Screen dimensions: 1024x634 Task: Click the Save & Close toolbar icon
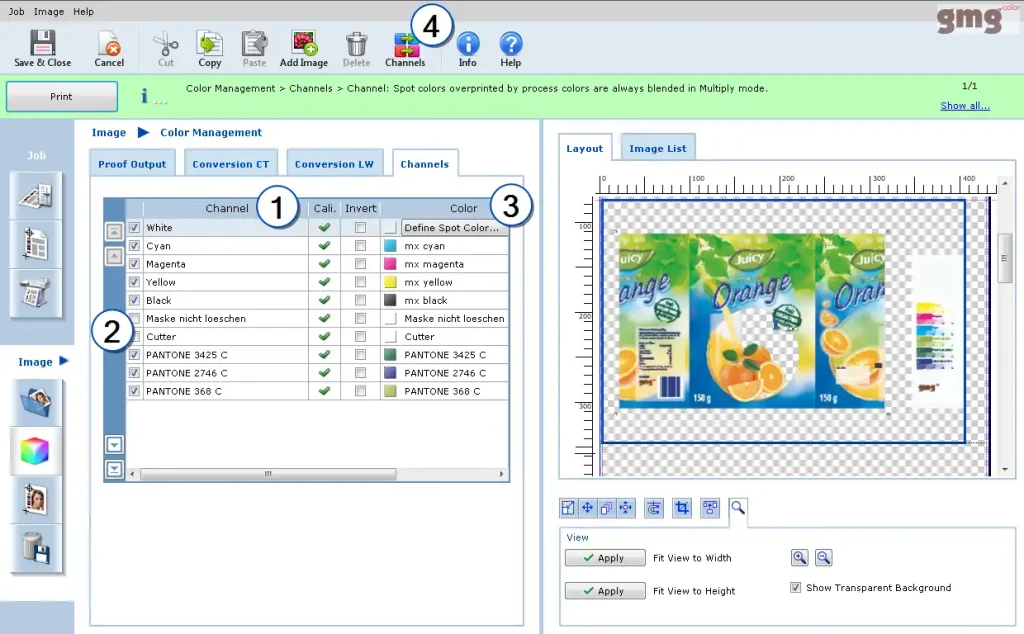42,44
